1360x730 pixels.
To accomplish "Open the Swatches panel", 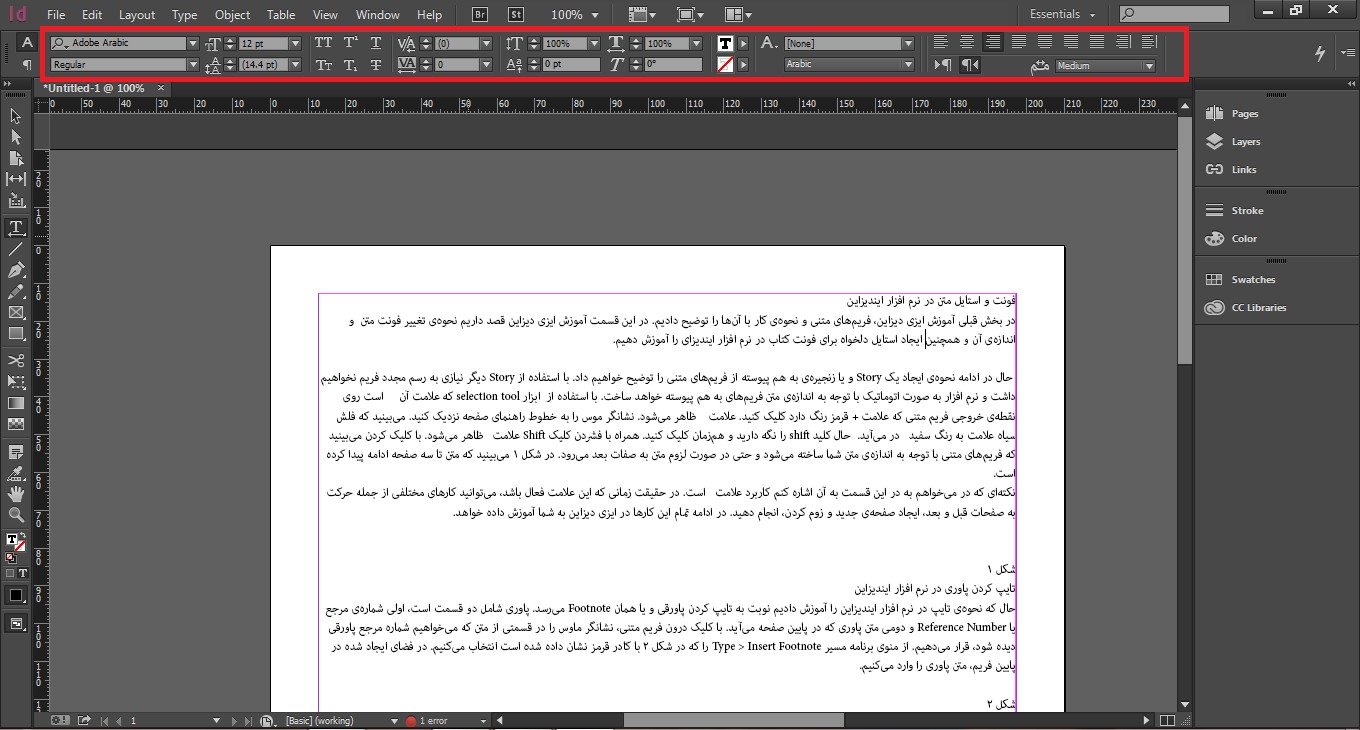I will (1253, 280).
